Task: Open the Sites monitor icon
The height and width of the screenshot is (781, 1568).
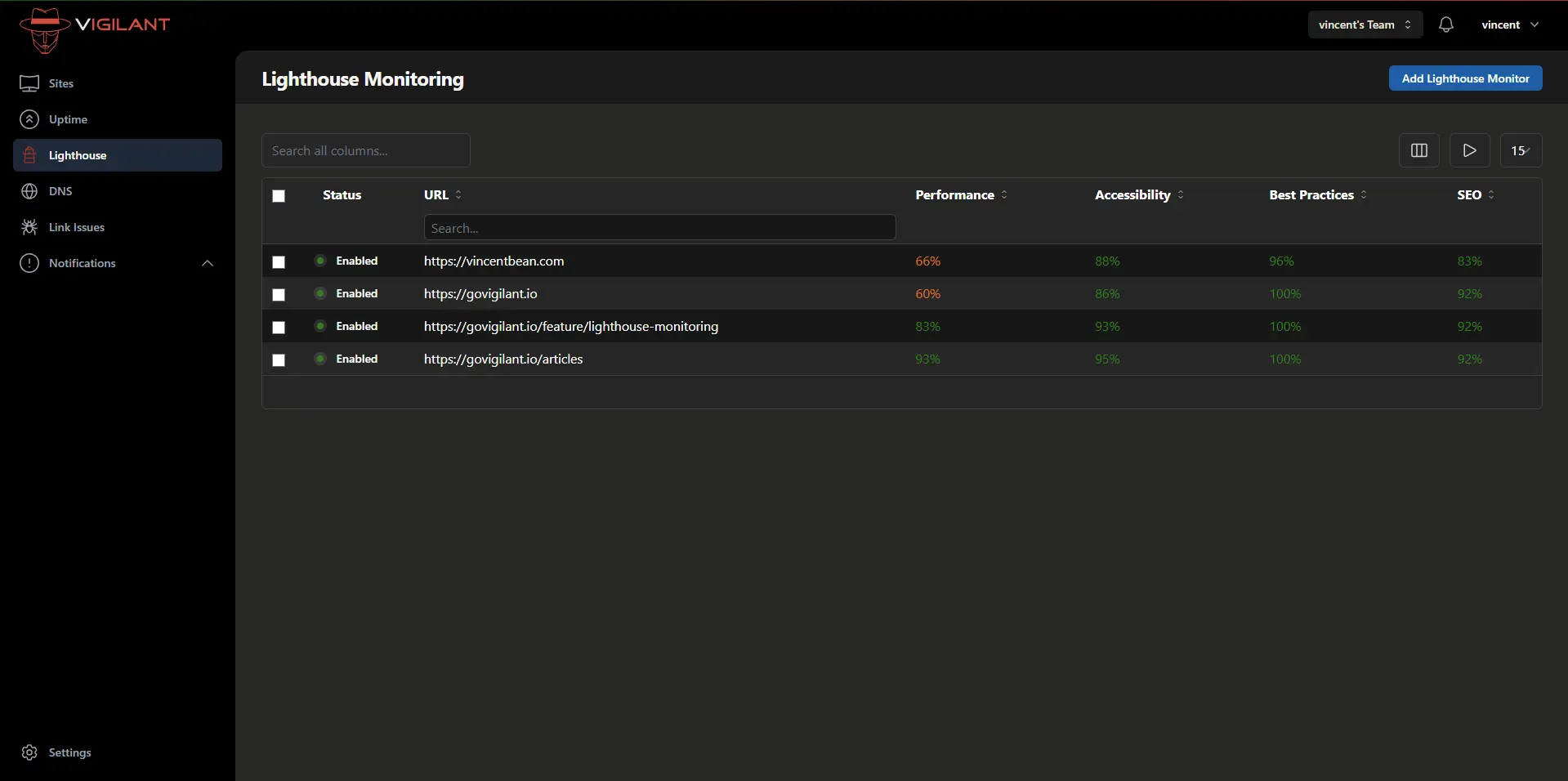Action: pyautogui.click(x=29, y=83)
